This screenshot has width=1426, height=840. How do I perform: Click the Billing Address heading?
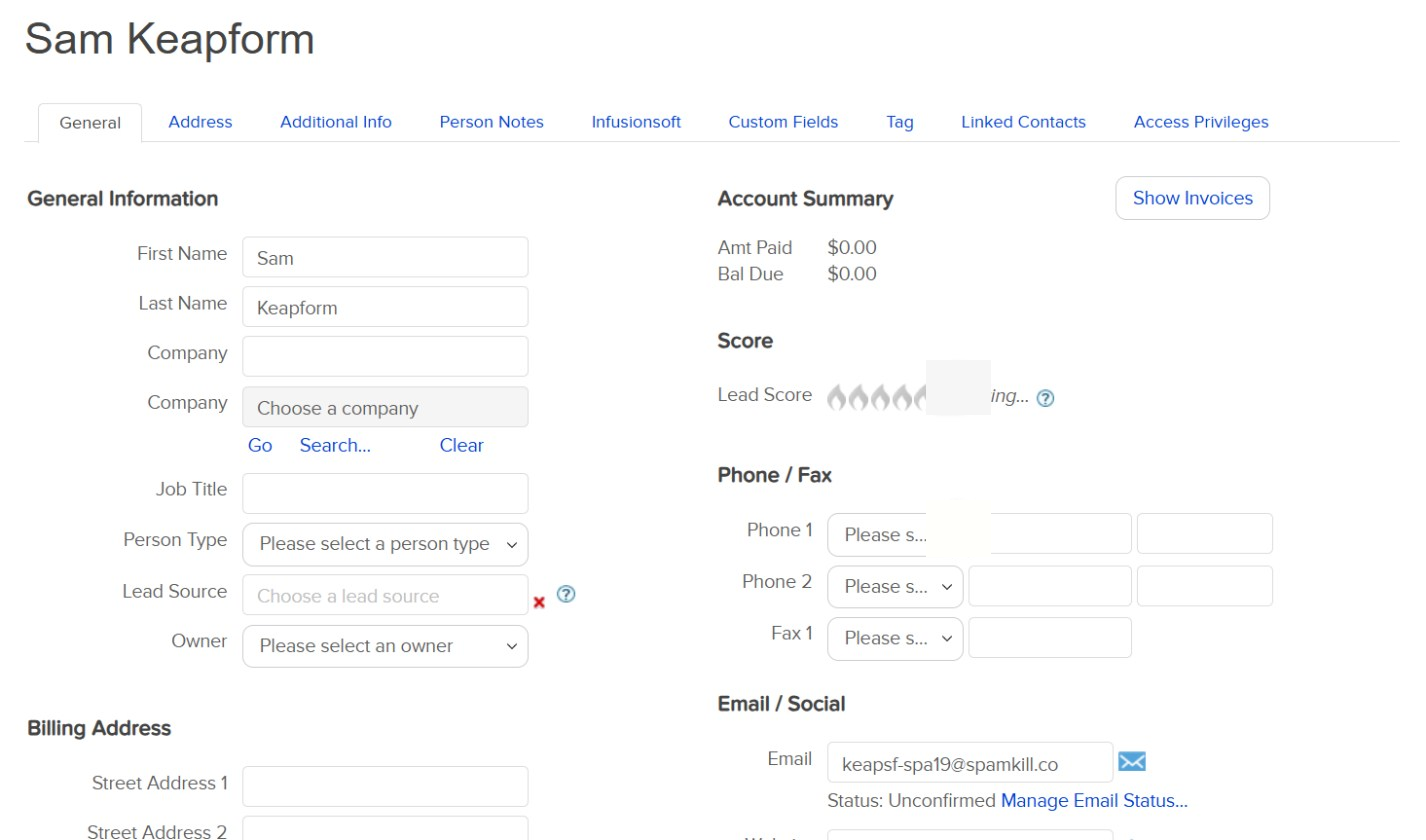(99, 728)
